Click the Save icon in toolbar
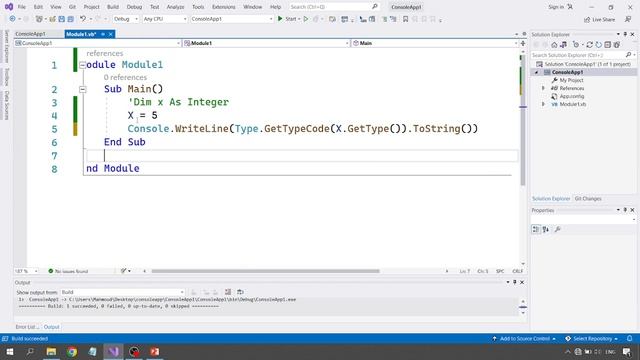The height and width of the screenshot is (360, 640). (x=62, y=19)
